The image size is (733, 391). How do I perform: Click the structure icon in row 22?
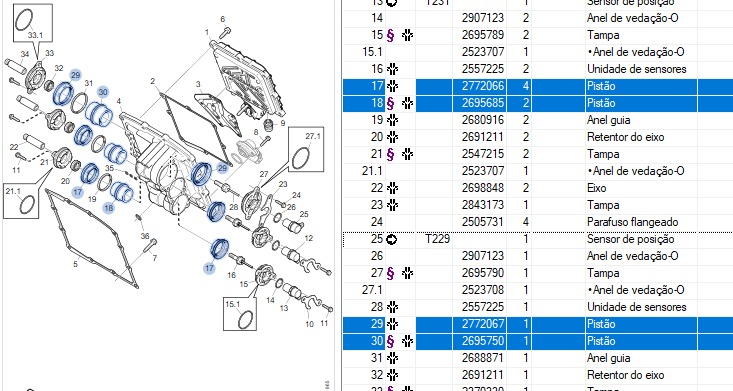[x=393, y=188]
